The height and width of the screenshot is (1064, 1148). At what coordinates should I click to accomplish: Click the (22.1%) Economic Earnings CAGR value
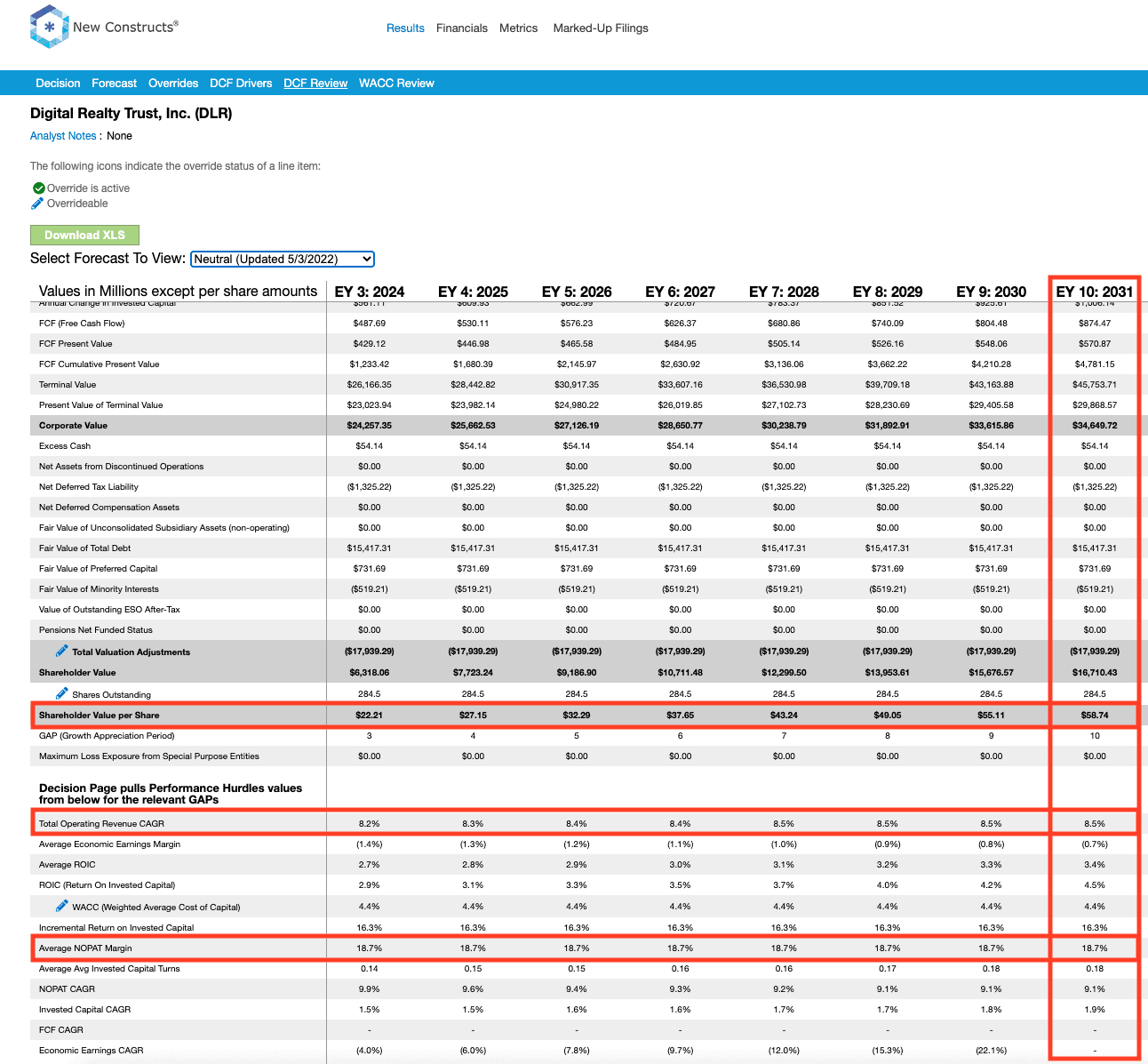click(992, 1051)
